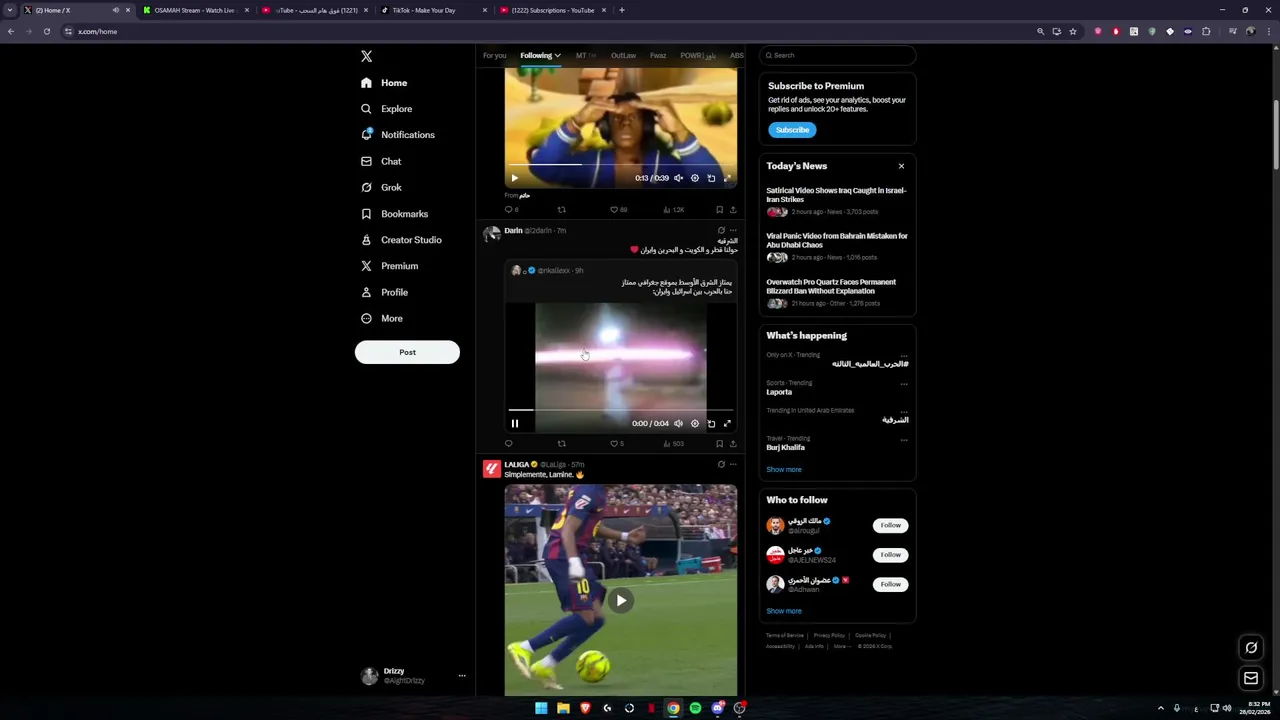Show more under What's happening

[784, 470]
